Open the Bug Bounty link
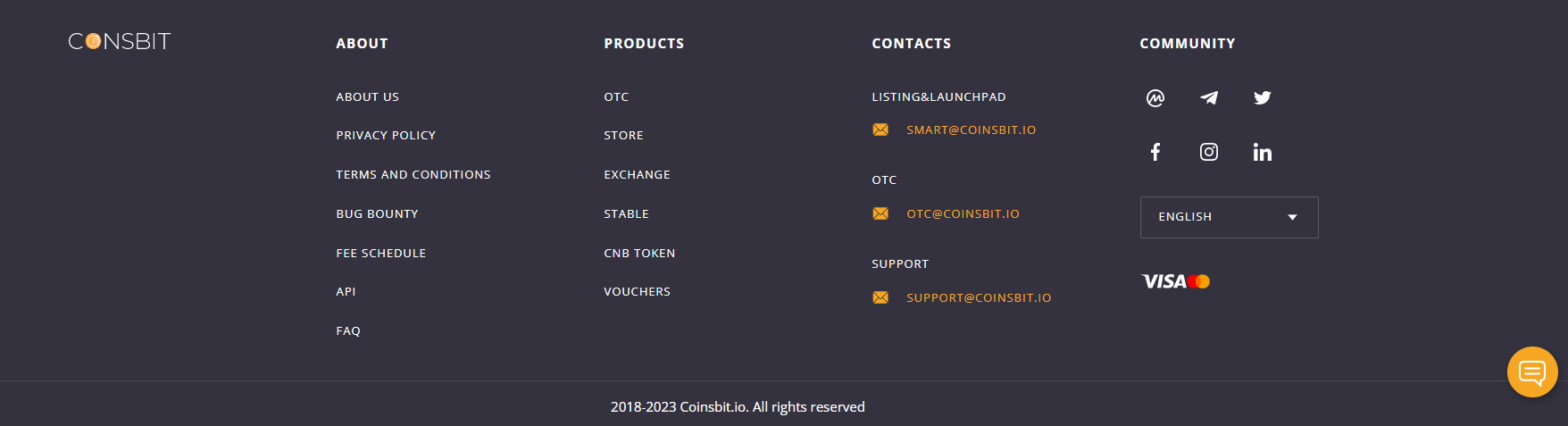Screen dimensions: 1568x426 point(377,214)
